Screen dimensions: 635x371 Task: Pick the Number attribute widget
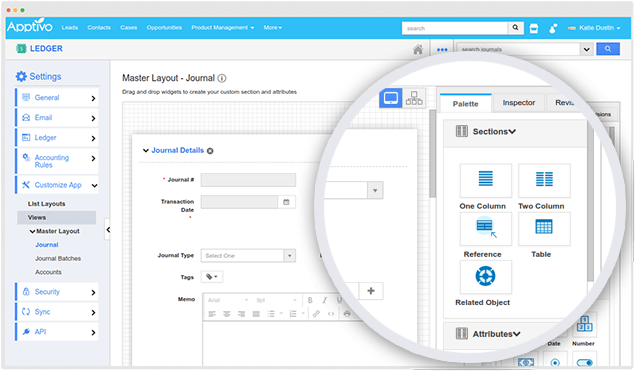(x=584, y=324)
